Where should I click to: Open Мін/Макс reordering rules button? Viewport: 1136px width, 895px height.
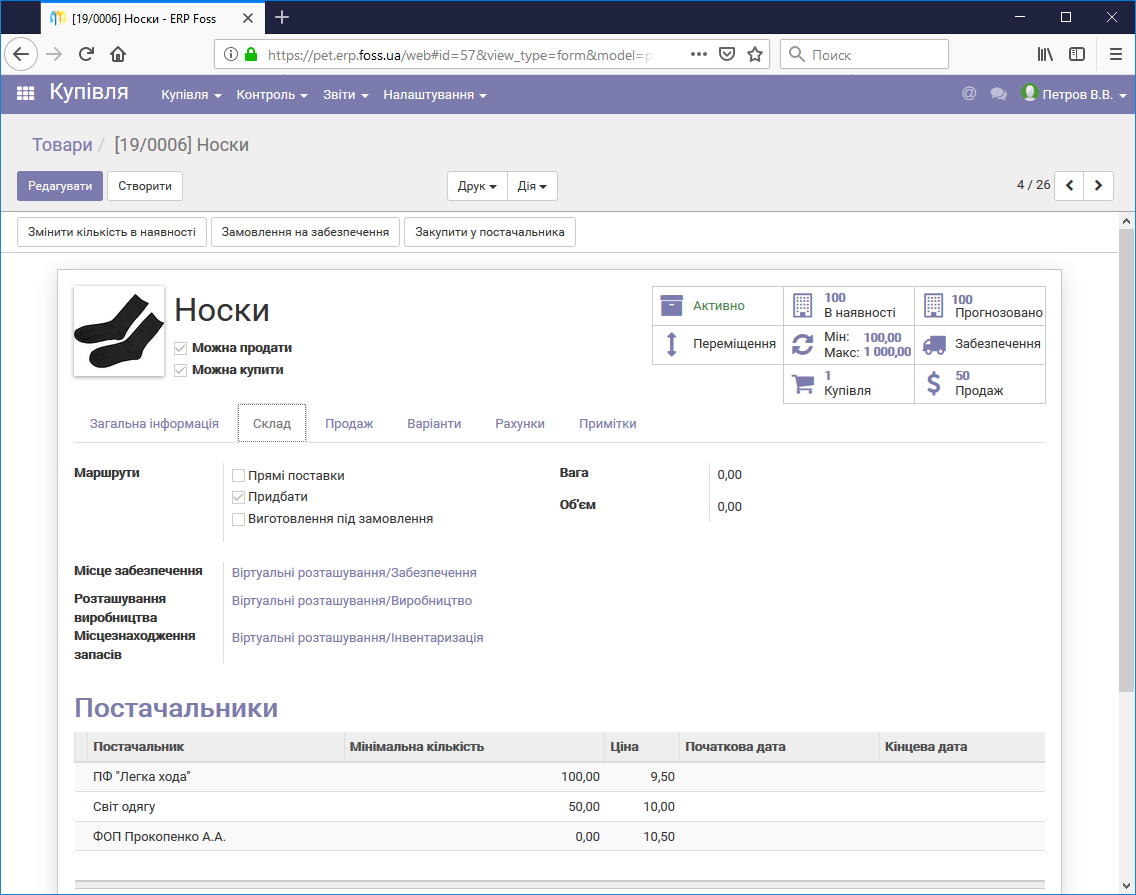click(x=848, y=344)
